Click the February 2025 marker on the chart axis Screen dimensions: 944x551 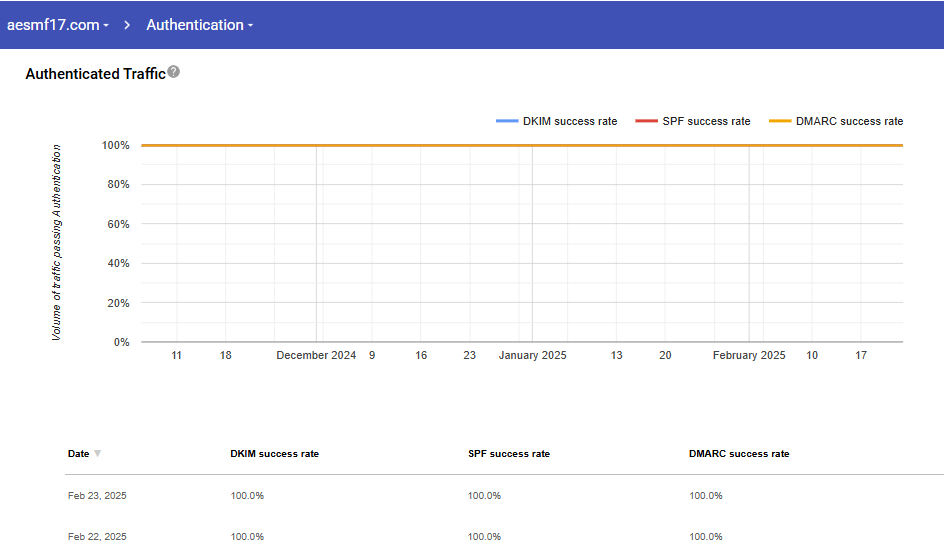tap(749, 355)
